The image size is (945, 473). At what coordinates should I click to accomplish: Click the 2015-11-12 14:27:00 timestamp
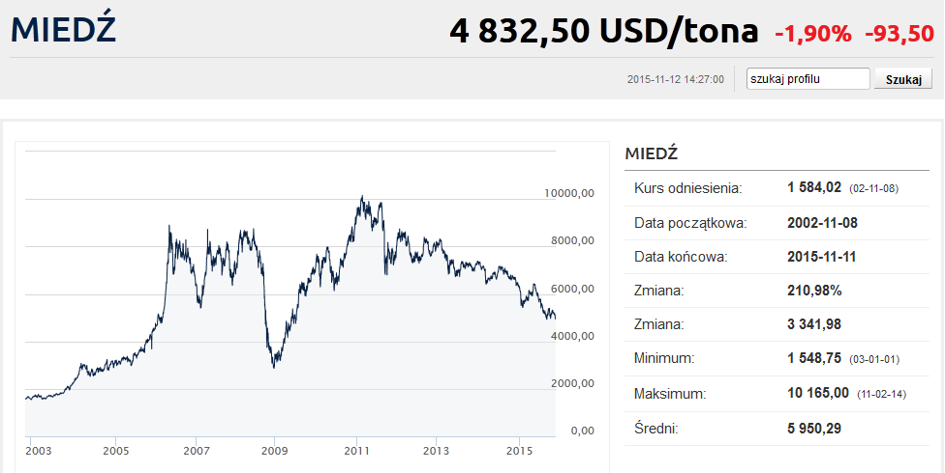pyautogui.click(x=675, y=80)
